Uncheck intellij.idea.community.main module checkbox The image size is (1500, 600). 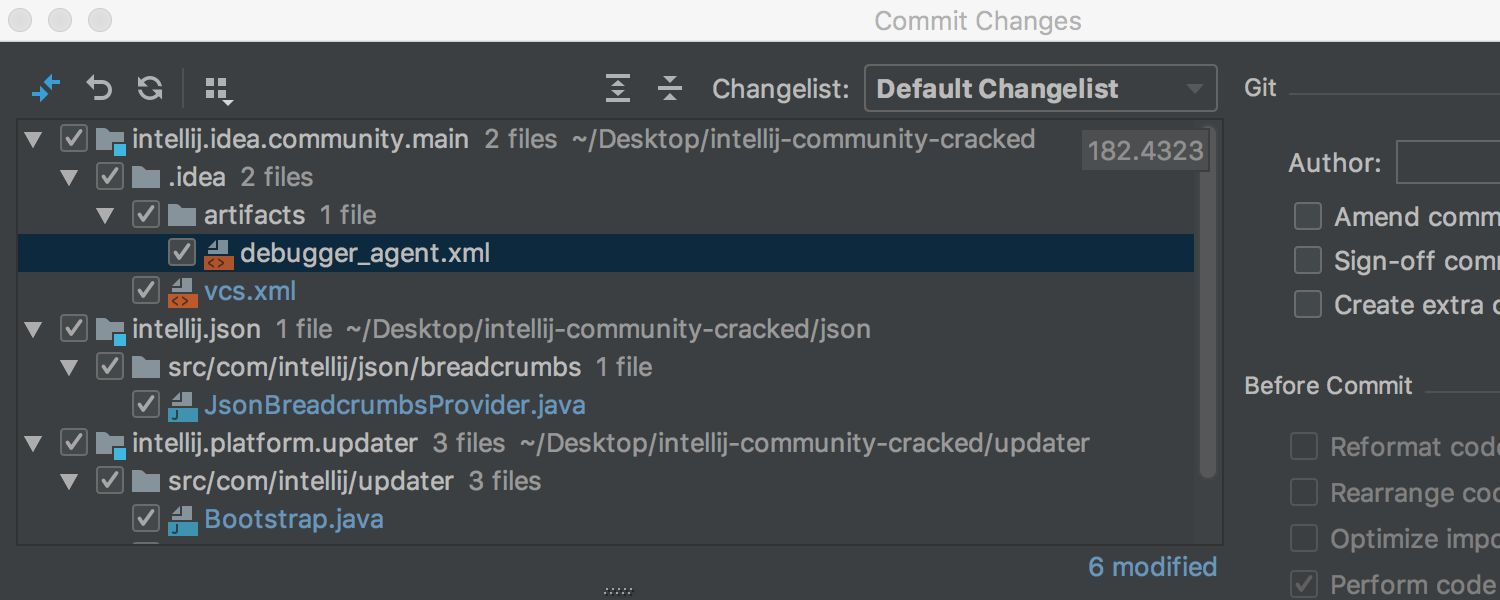[74, 139]
